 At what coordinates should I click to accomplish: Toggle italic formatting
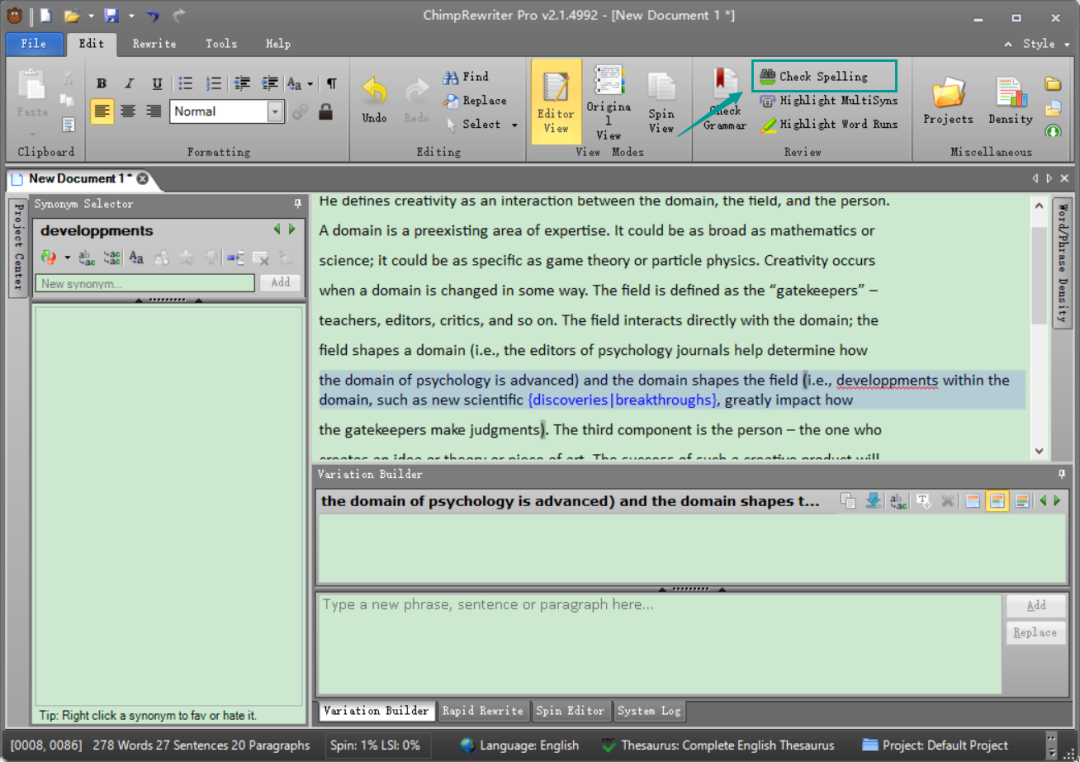coord(129,83)
